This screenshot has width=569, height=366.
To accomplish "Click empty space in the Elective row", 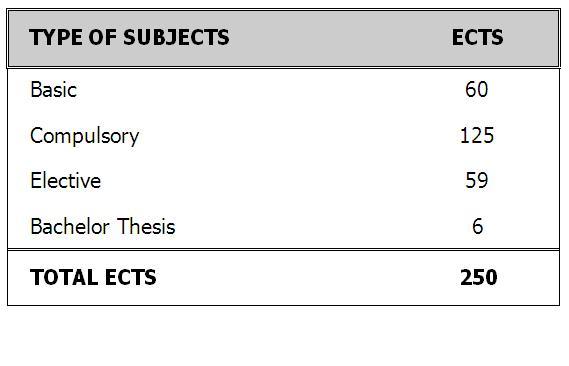I will click(283, 180).
